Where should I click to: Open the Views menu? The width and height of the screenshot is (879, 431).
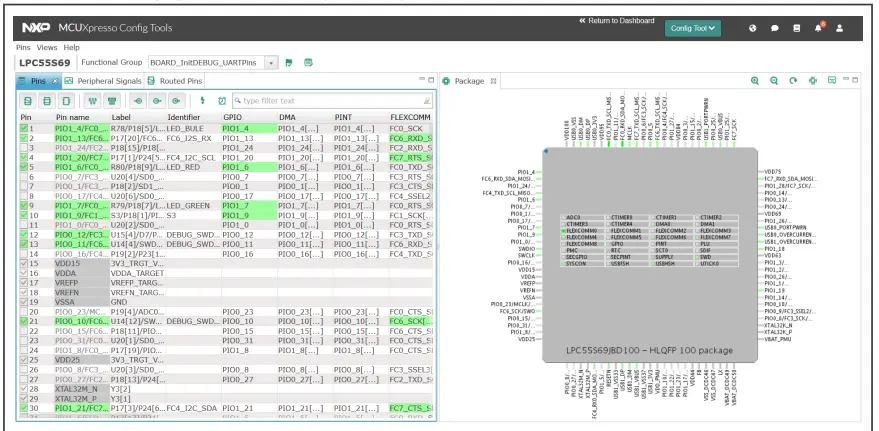pyautogui.click(x=47, y=48)
